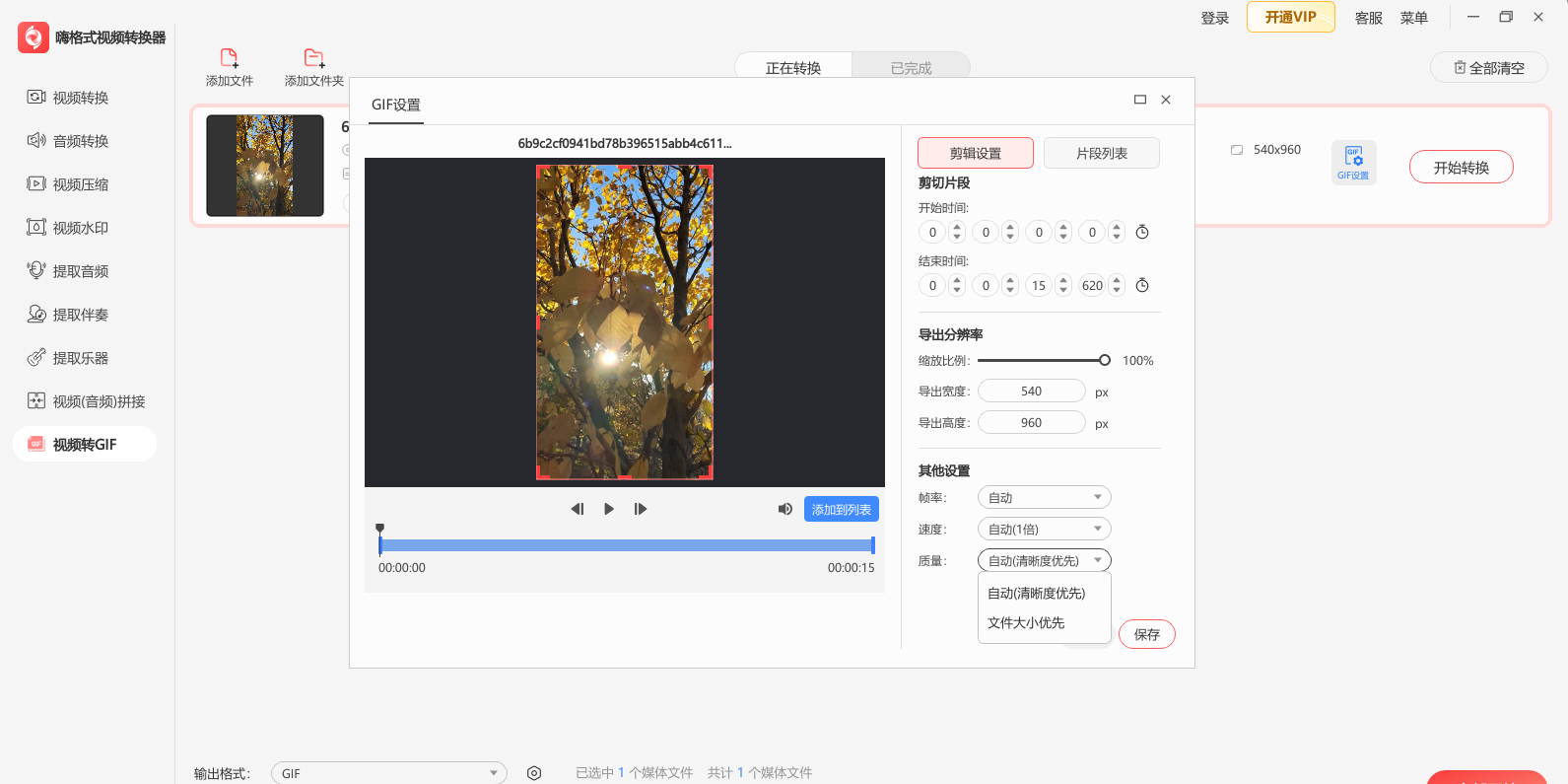
Task: Click the 保存 button
Action: (x=1146, y=634)
